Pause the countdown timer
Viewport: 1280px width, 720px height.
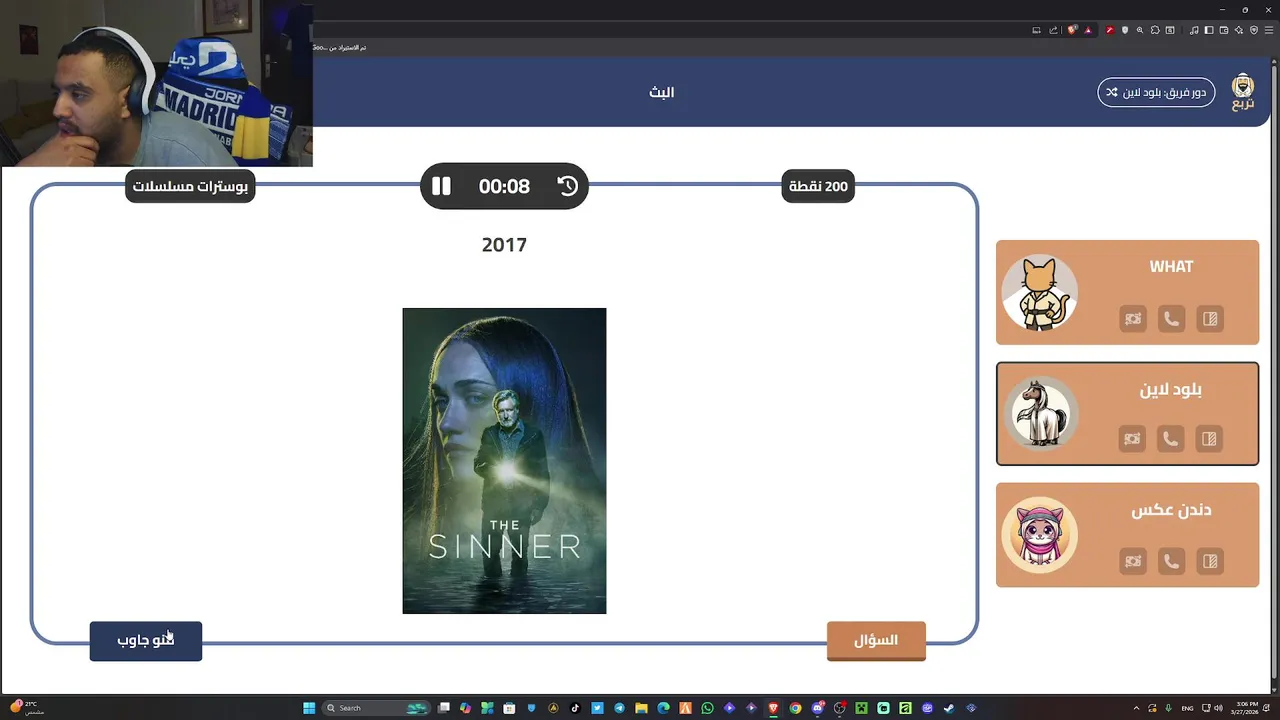coord(441,186)
